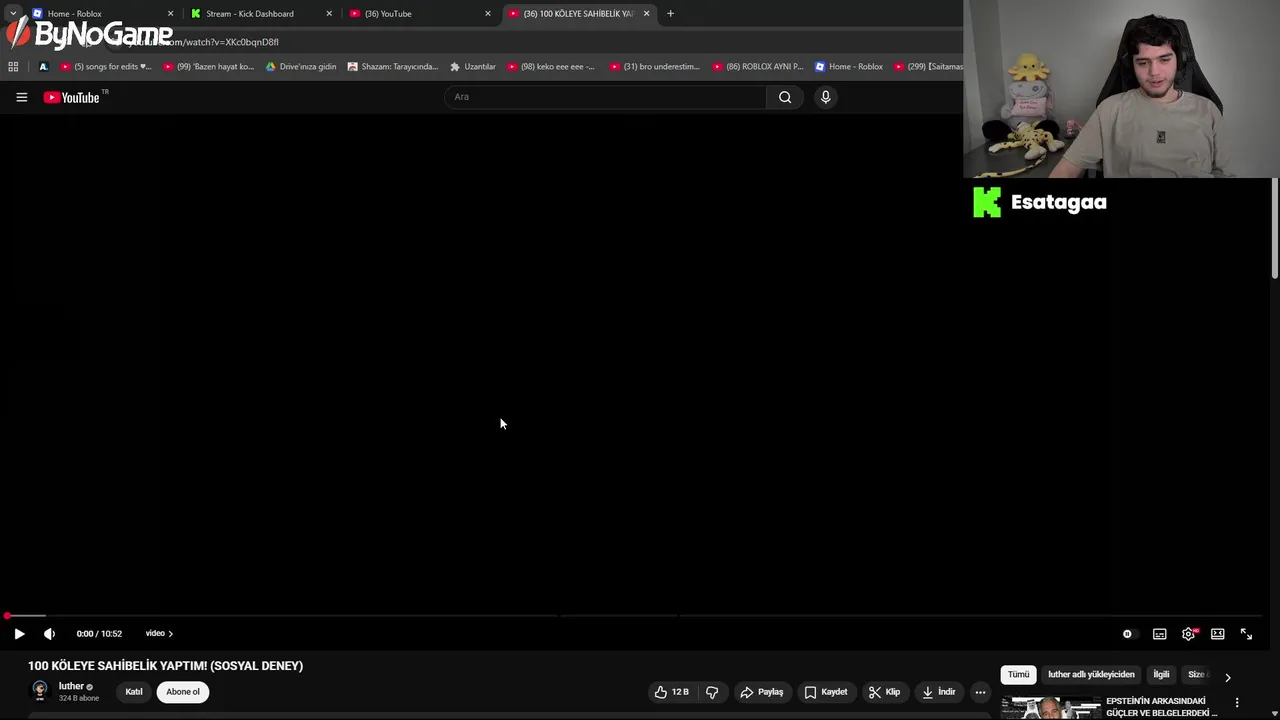Close the Kick Dashboard tab
Viewport: 1280px width, 720px height.
coord(329,14)
